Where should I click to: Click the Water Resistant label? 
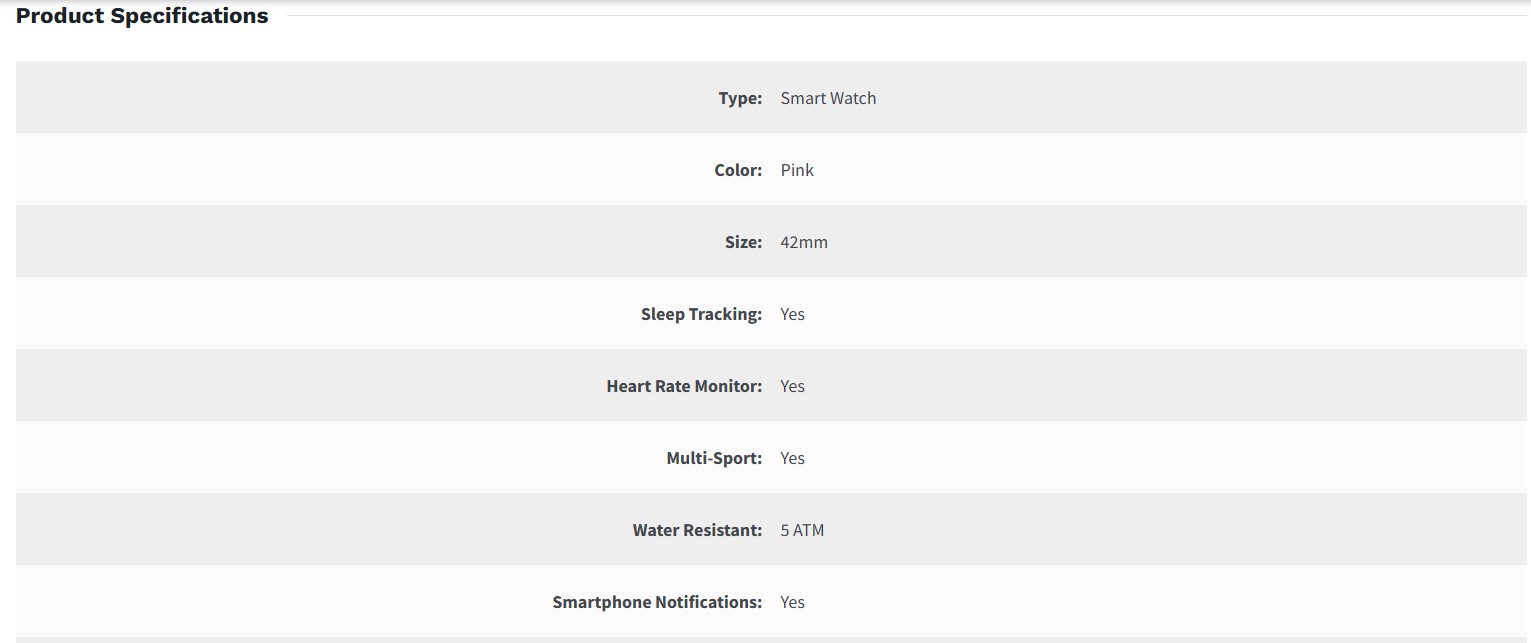tap(697, 530)
